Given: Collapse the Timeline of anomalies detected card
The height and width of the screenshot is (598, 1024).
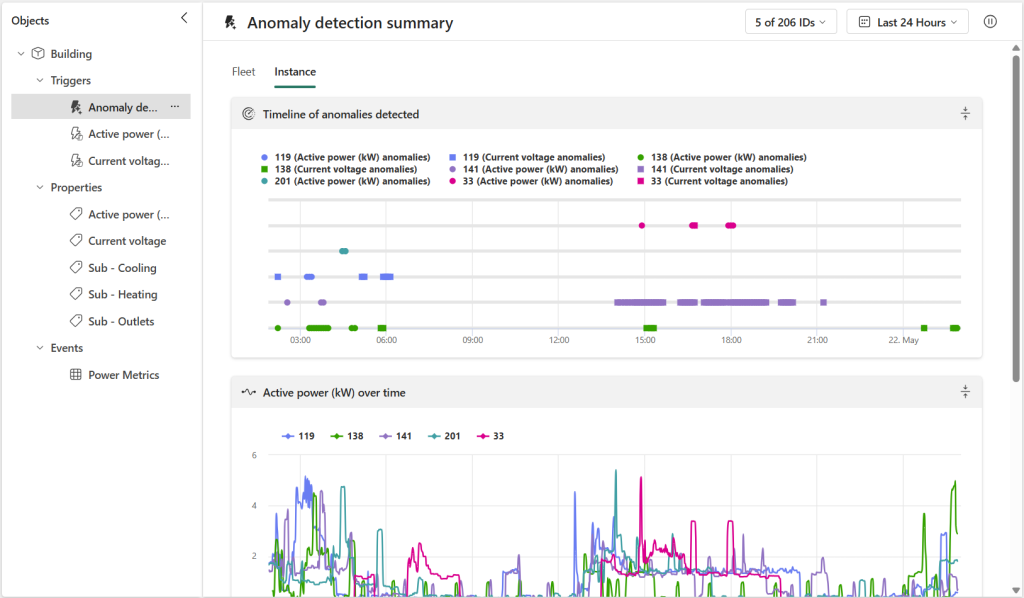Looking at the screenshot, I should click(965, 114).
